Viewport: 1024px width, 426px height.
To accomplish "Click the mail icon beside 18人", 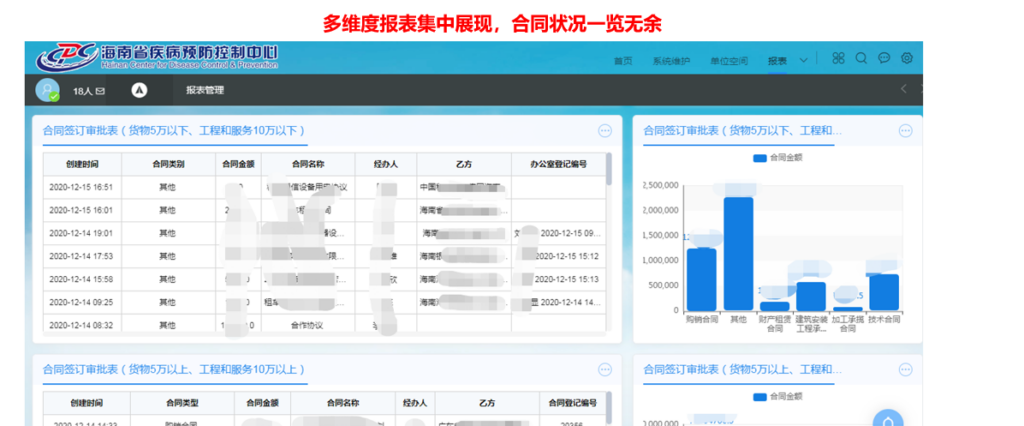I will 100,91.
